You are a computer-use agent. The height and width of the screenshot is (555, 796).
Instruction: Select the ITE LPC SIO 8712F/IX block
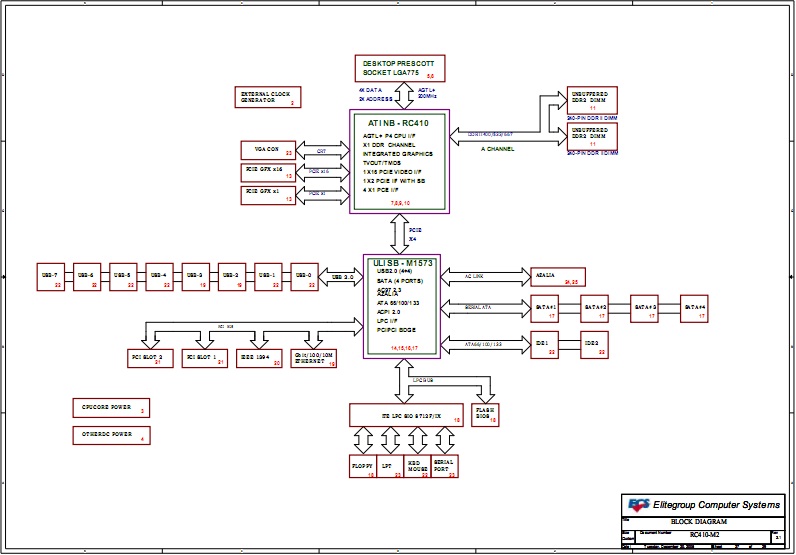[406, 415]
